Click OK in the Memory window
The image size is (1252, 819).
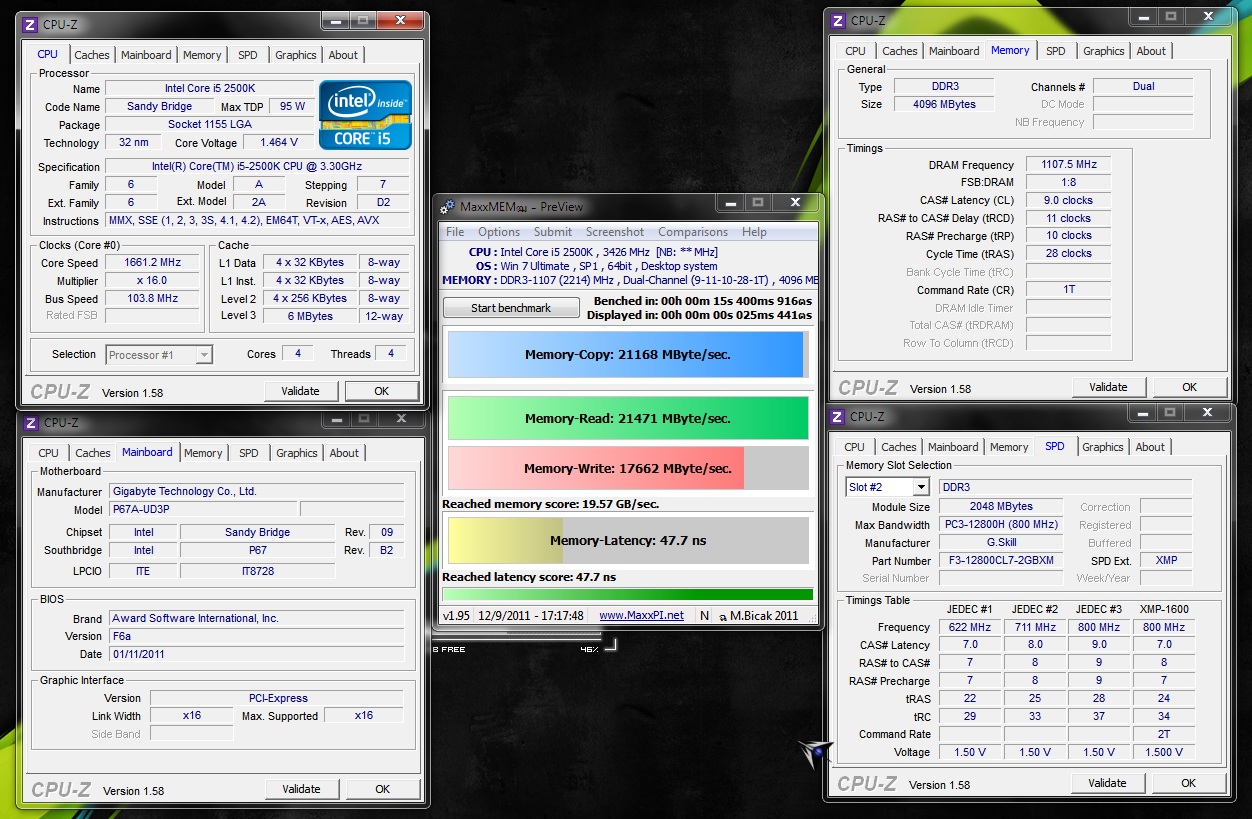[1189, 387]
